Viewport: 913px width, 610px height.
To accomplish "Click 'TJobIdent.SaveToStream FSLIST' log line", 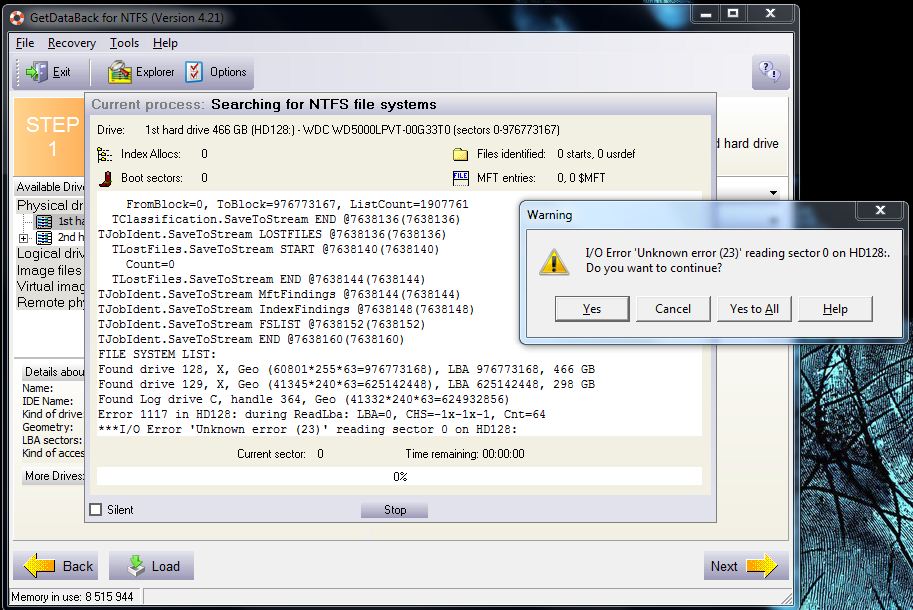I will (x=261, y=324).
